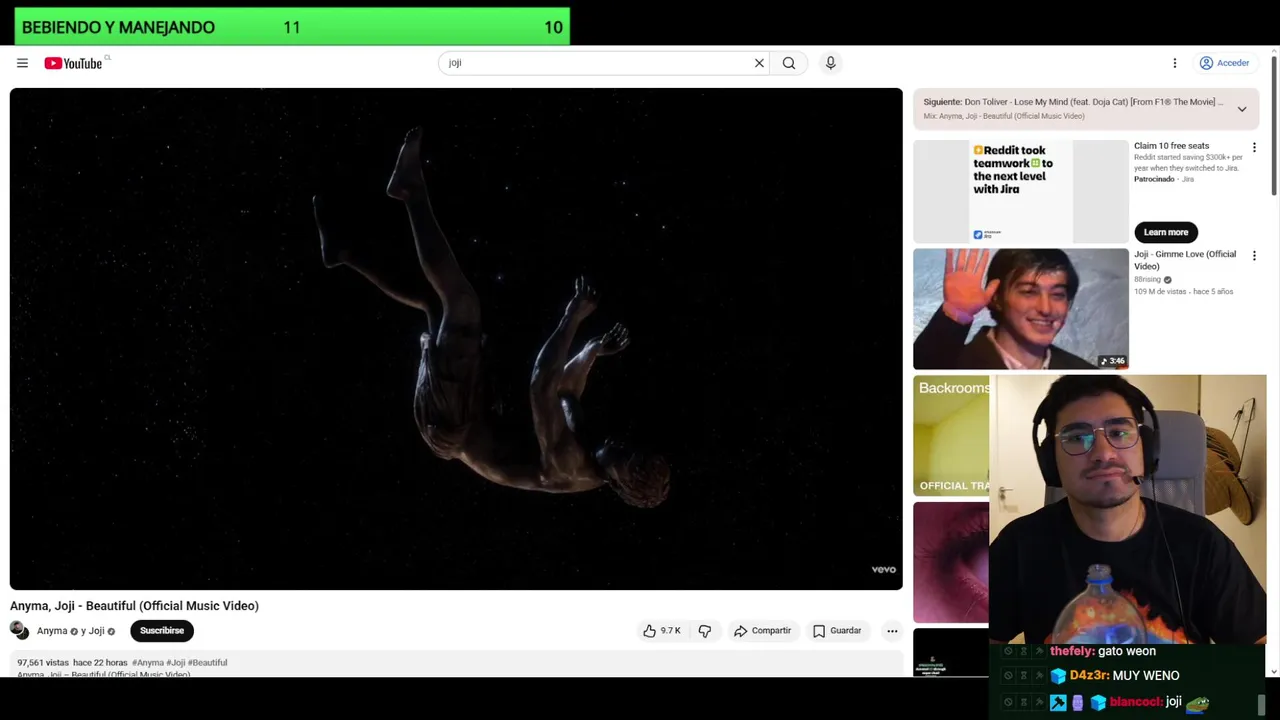This screenshot has height=720, width=1280.
Task: Expand the Siguiente mix playlist panel
Action: [x=1242, y=109]
